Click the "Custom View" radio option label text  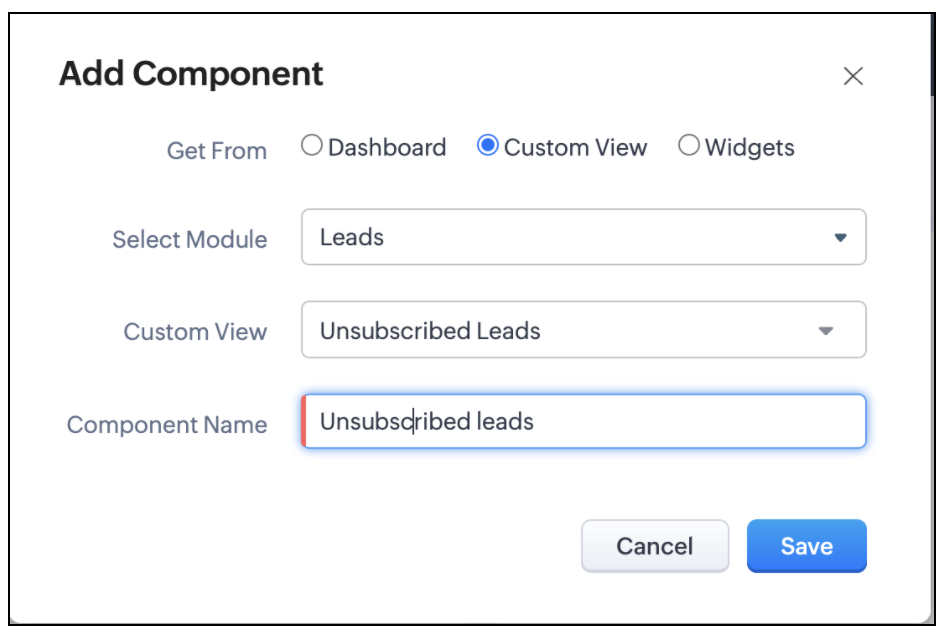point(576,148)
